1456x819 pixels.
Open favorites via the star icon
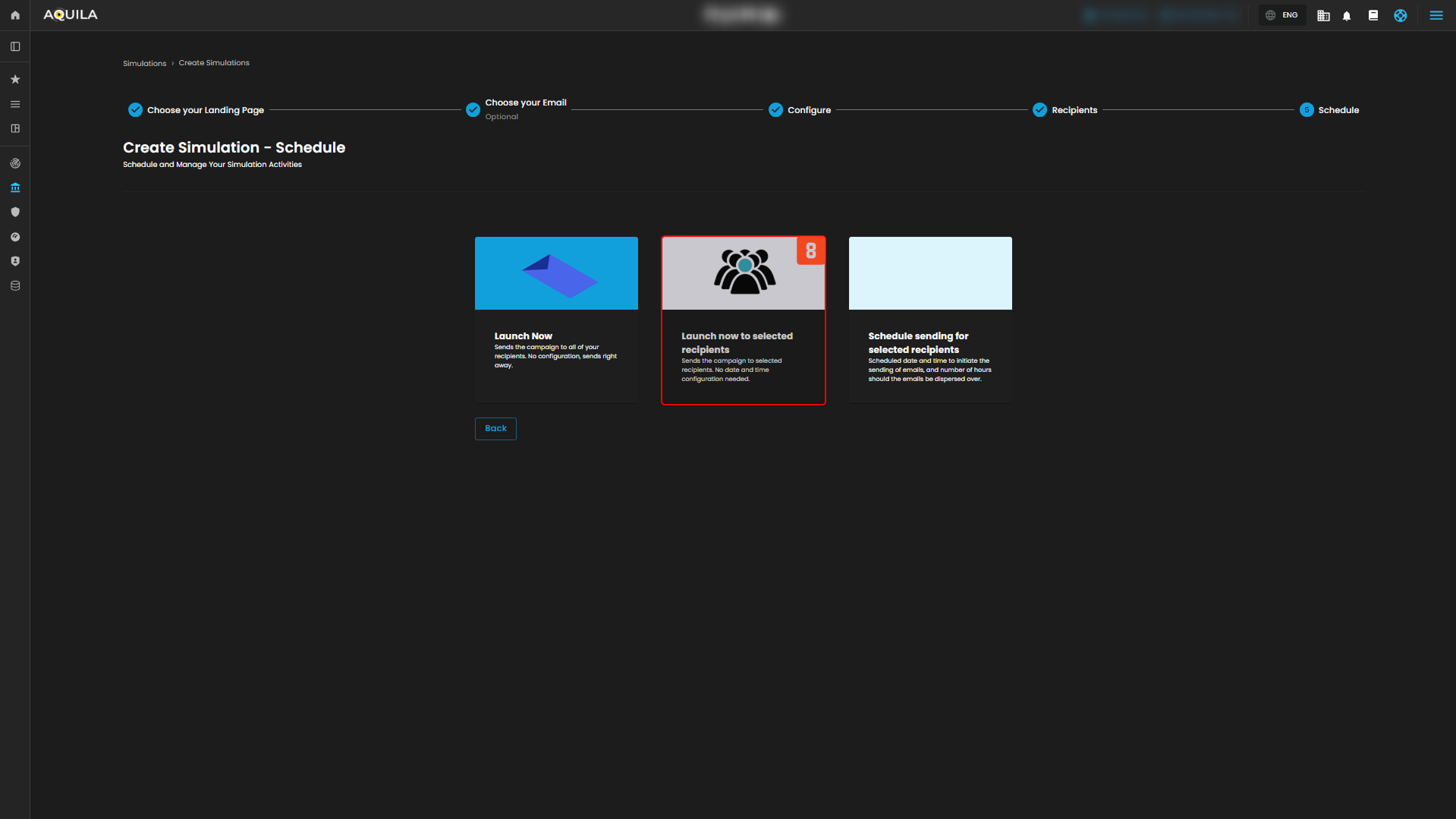pyautogui.click(x=15, y=80)
